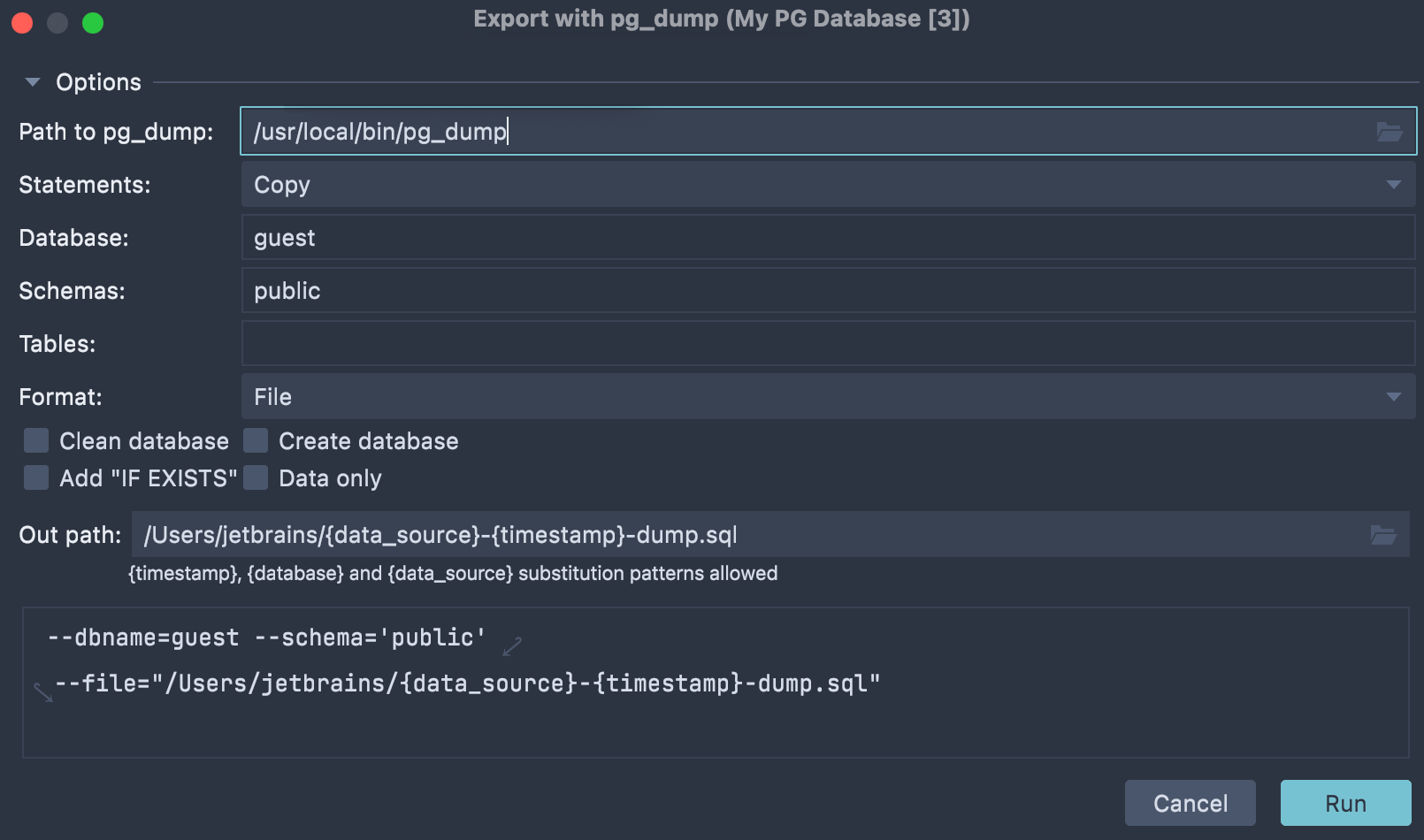
Task: Click the Path to pg_dump text field
Action: click(796, 132)
